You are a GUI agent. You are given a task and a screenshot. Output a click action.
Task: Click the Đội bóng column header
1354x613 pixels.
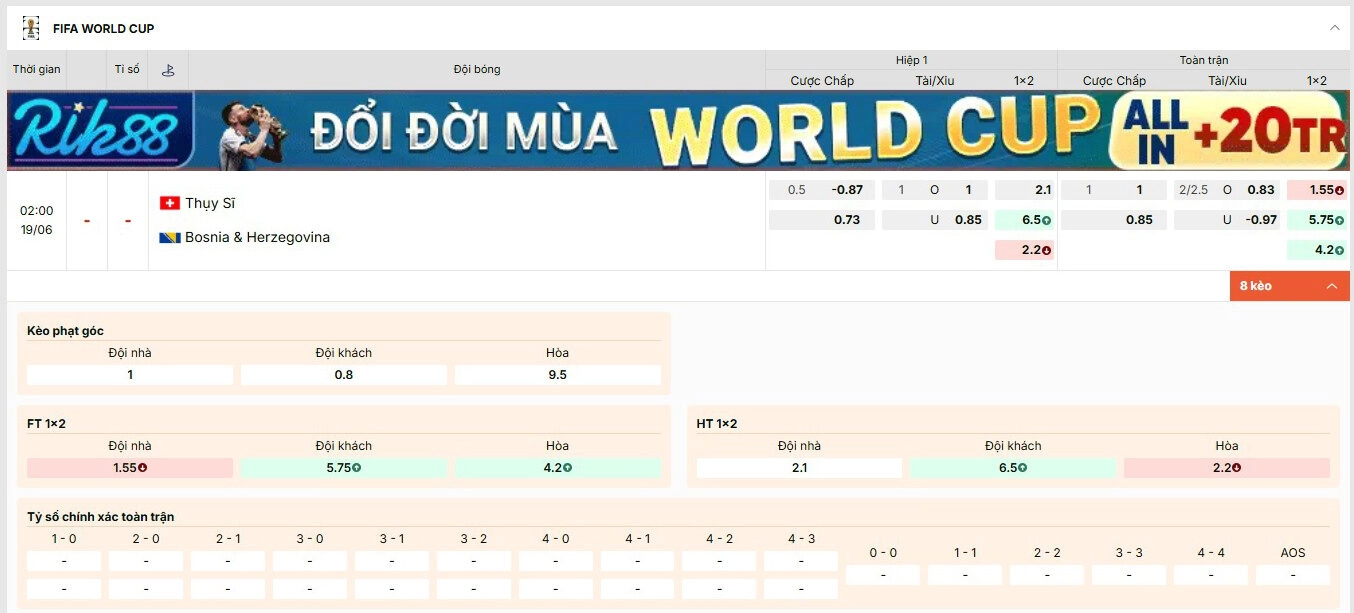[x=477, y=70]
